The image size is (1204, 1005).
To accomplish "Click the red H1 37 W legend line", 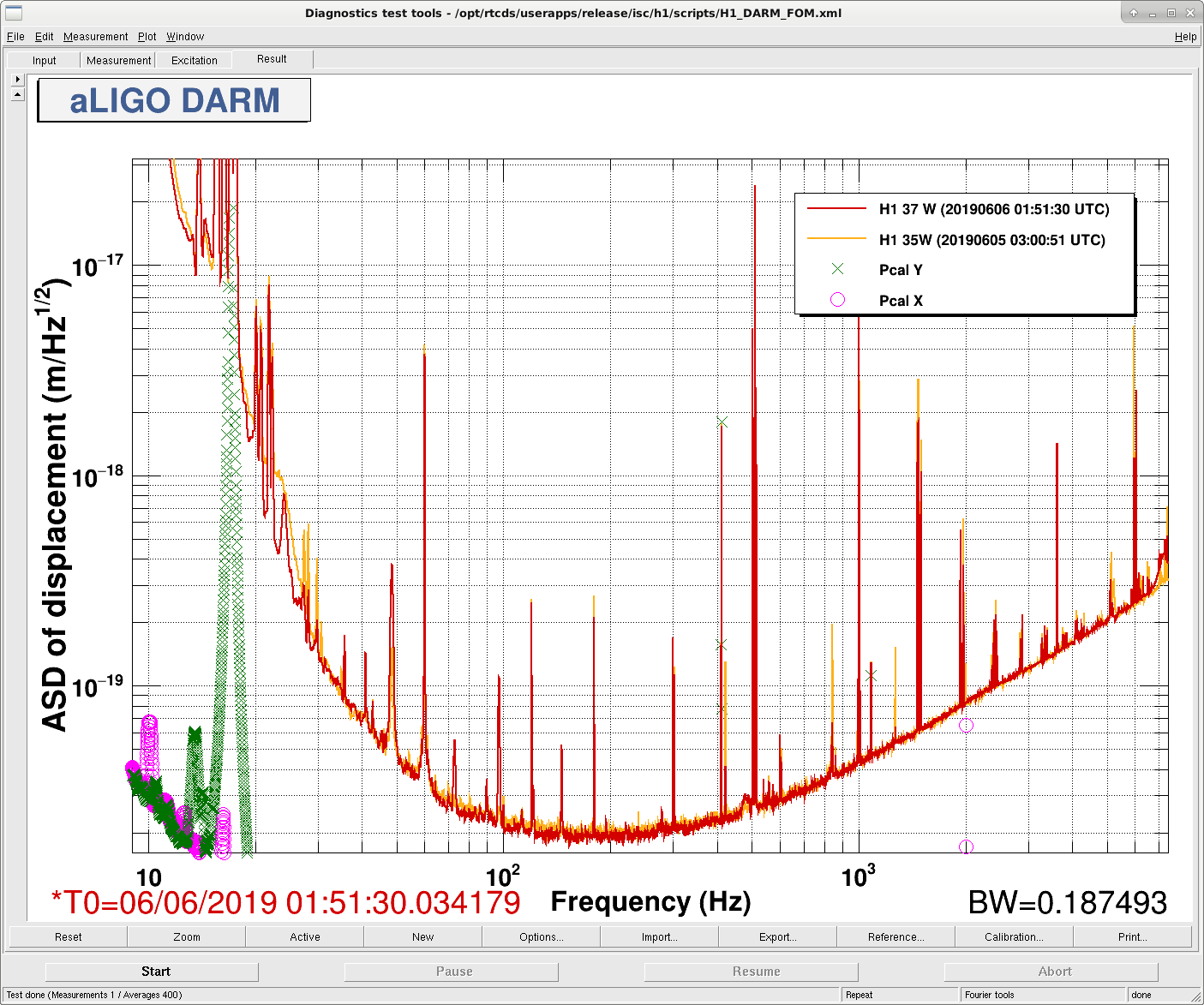I will coord(837,209).
